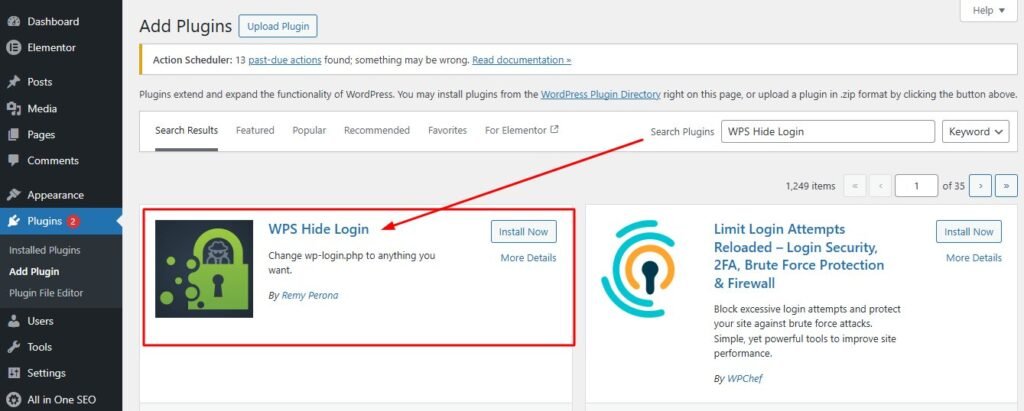Go to next page of results
This screenshot has height=411, width=1024.
(980, 186)
